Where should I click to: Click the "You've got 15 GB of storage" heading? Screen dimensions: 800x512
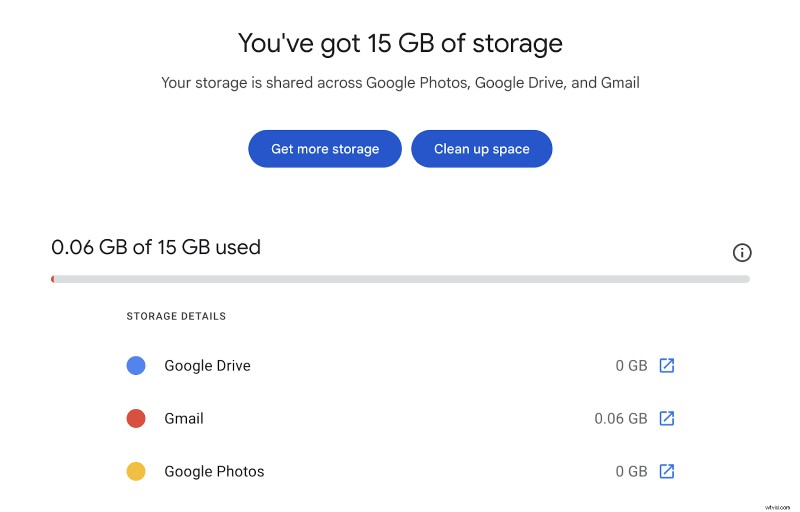point(400,43)
